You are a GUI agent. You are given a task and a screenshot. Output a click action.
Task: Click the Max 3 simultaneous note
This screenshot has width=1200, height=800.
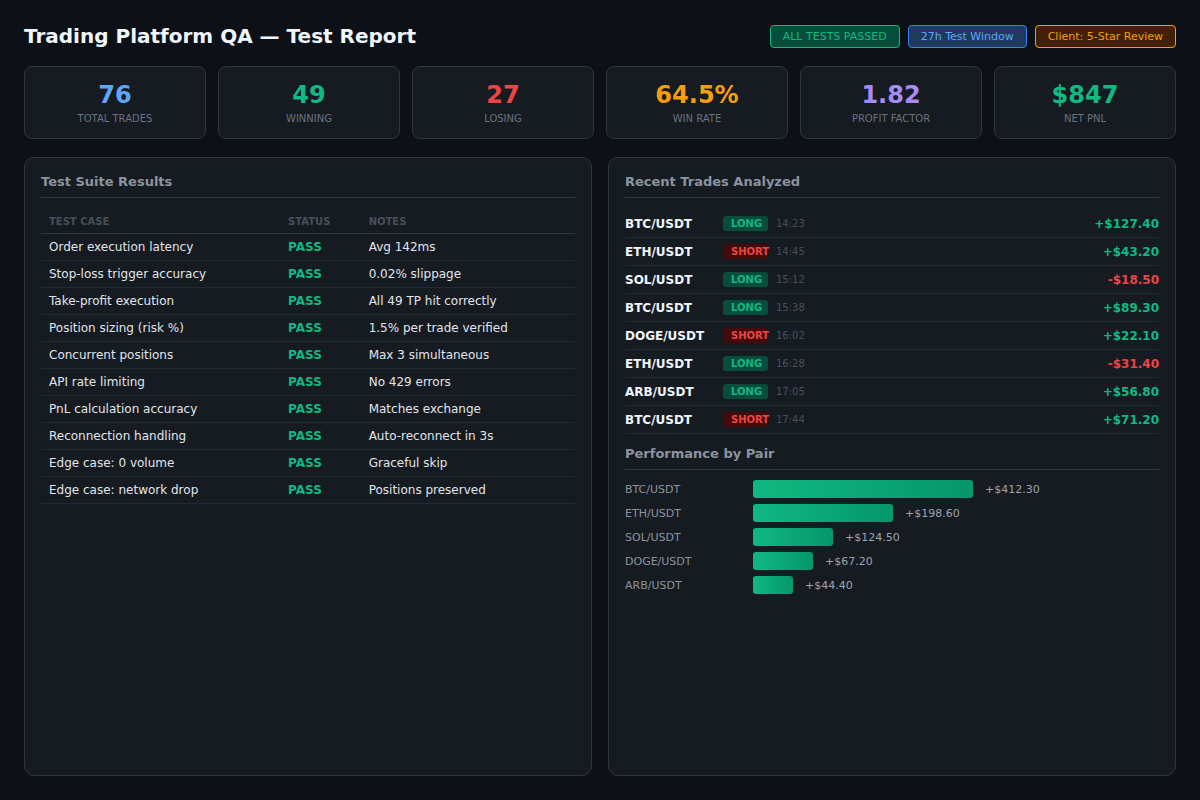point(429,355)
